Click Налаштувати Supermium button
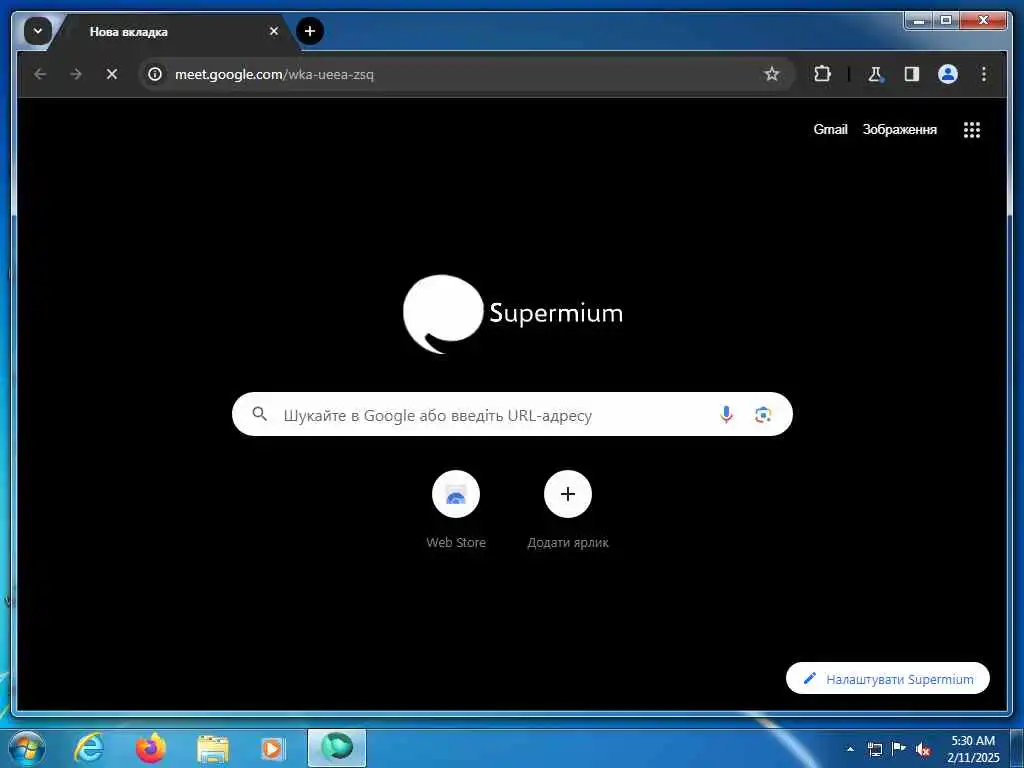Screen dimensions: 1024x768 pos(888,679)
